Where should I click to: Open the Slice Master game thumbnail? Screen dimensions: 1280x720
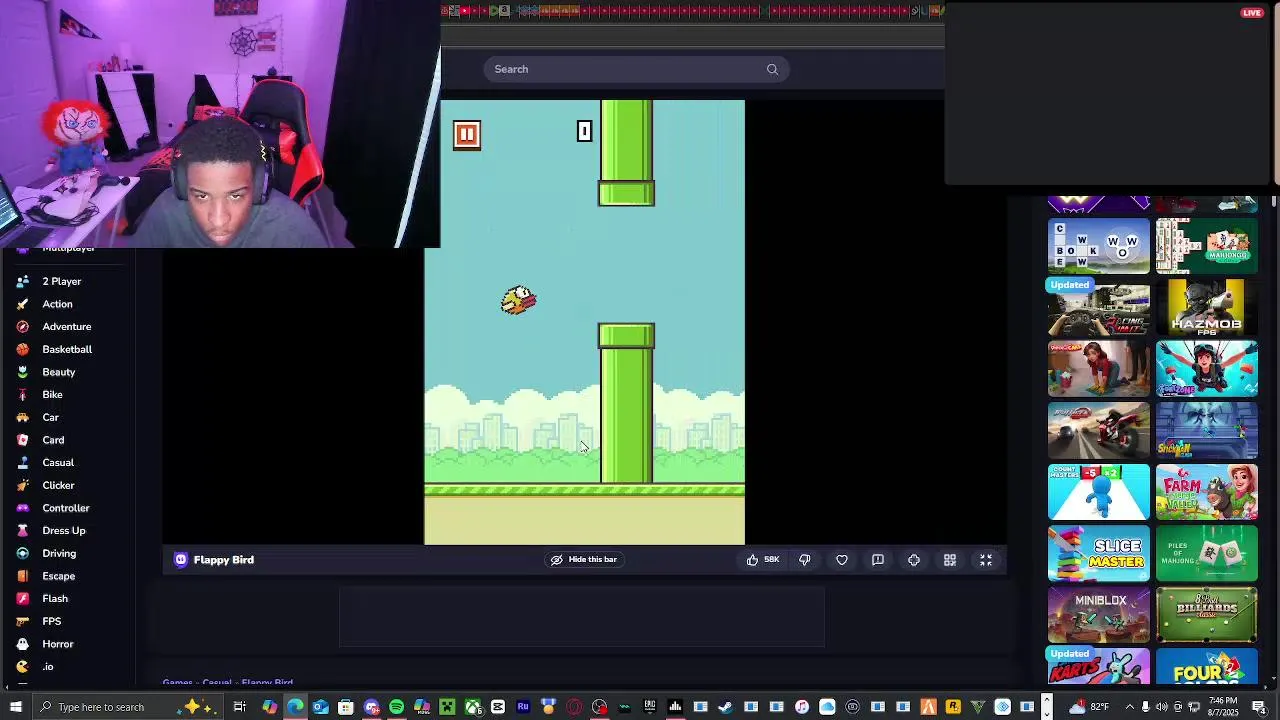1099,554
